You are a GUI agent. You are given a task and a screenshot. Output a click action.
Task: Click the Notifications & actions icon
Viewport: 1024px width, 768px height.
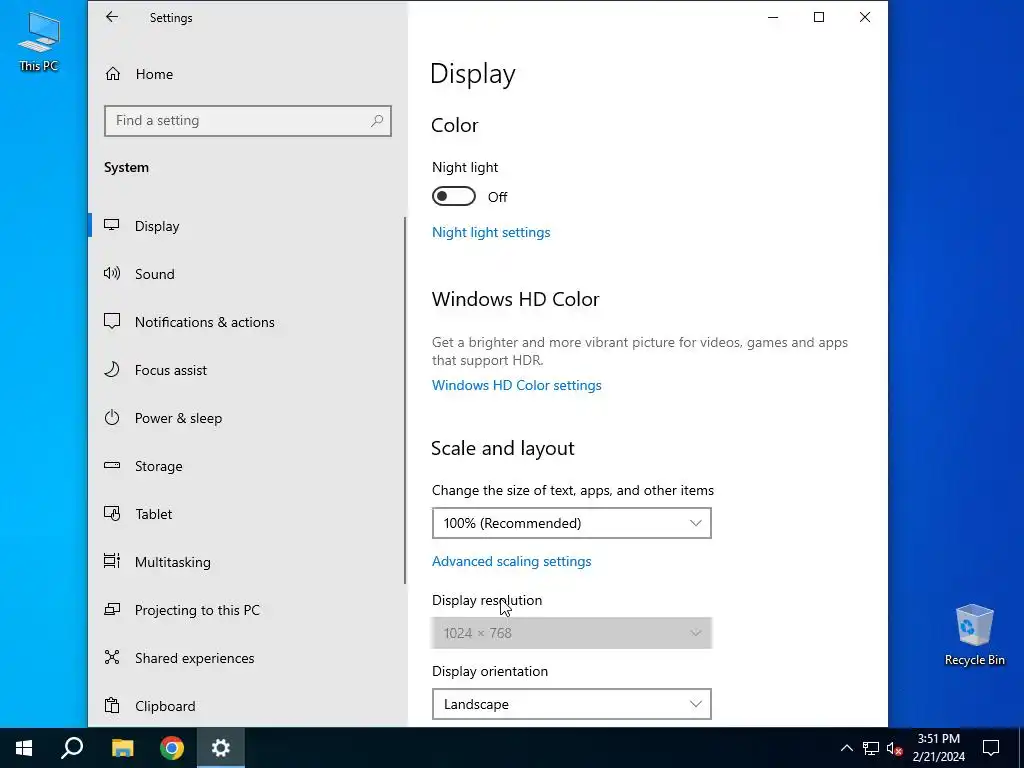112,321
